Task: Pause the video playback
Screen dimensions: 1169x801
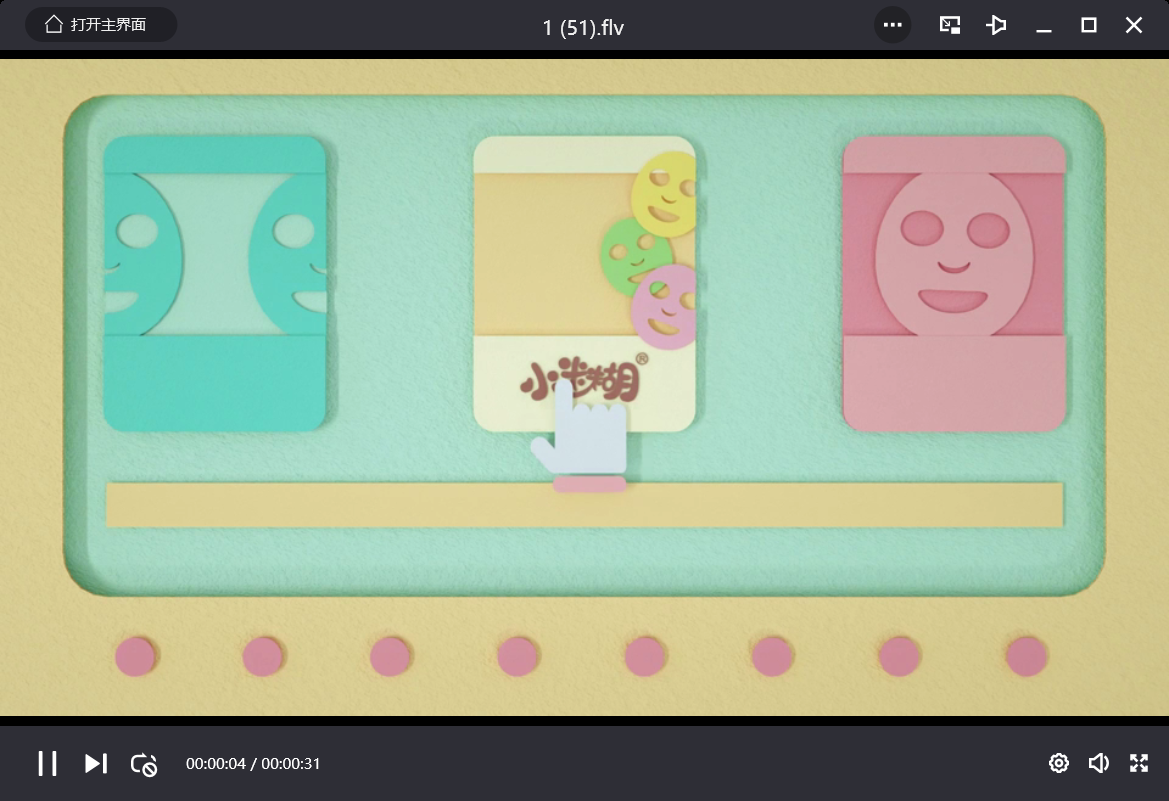Action: point(48,763)
